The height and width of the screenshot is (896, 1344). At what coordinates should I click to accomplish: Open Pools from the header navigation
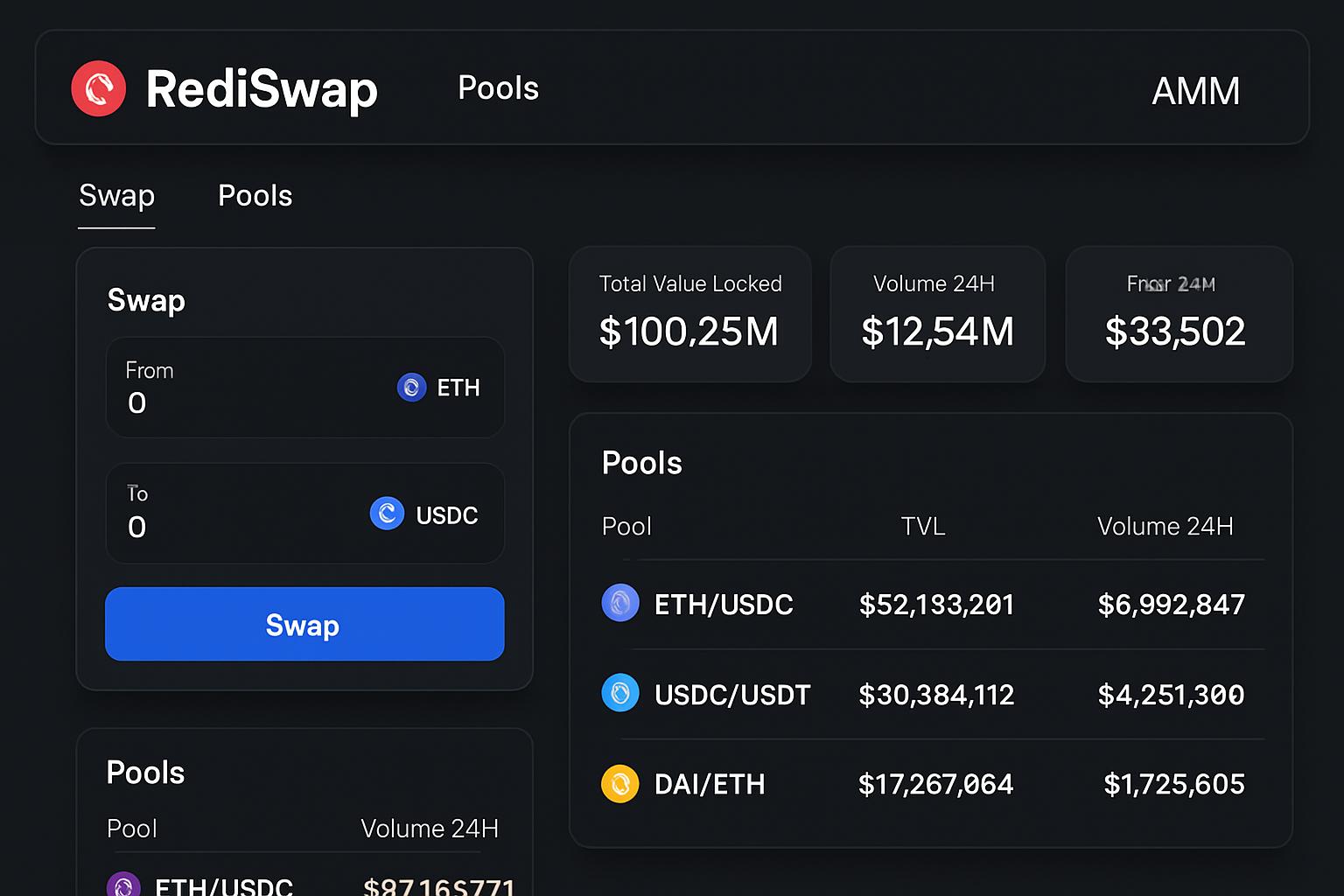click(x=497, y=87)
